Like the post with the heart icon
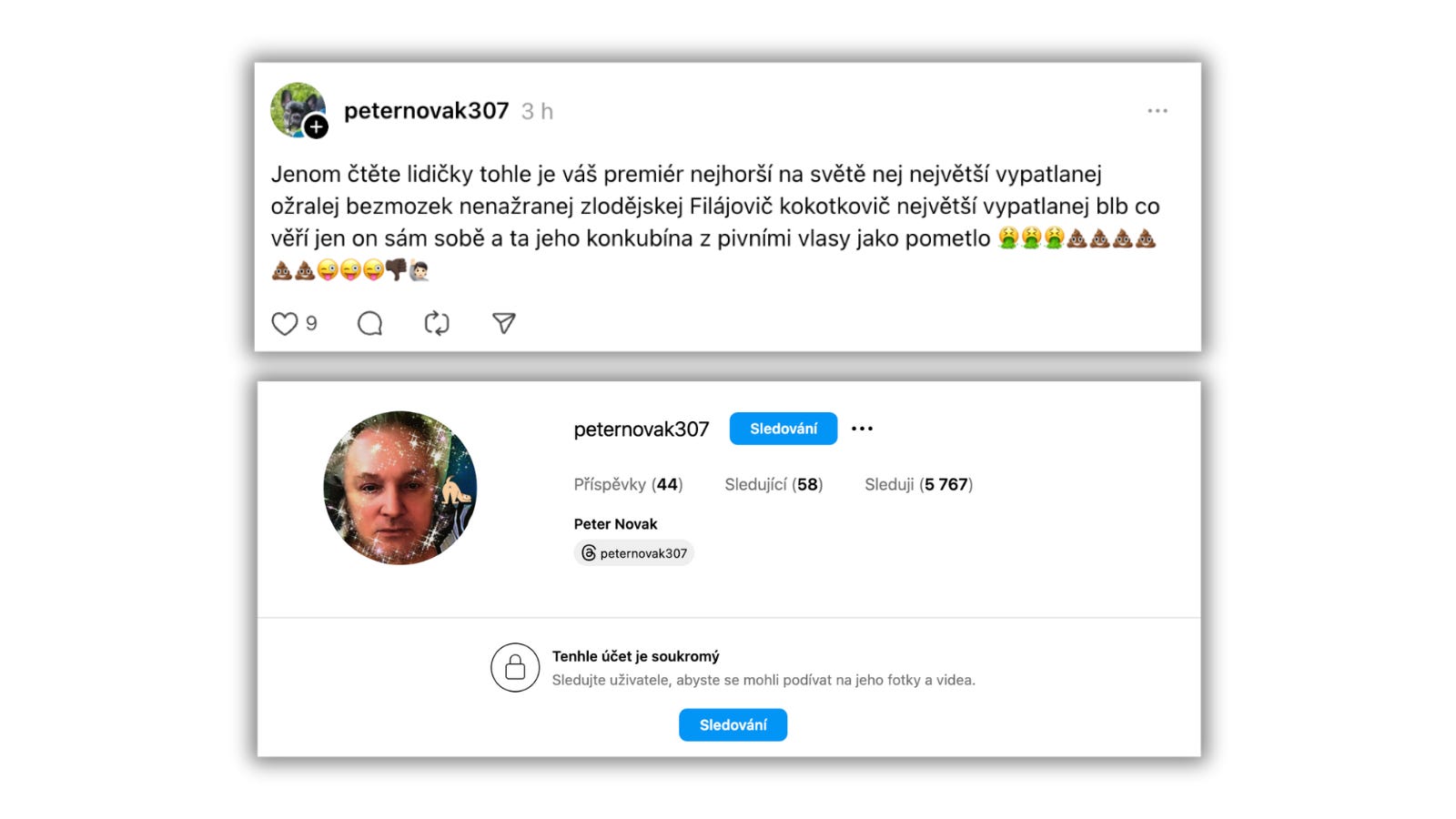This screenshot has width=1456, height=819. coord(285,323)
